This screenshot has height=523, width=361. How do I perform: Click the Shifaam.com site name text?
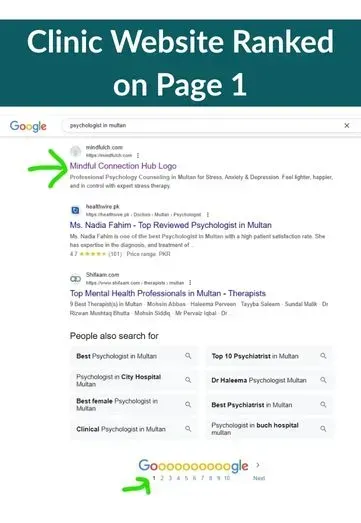tap(102, 275)
